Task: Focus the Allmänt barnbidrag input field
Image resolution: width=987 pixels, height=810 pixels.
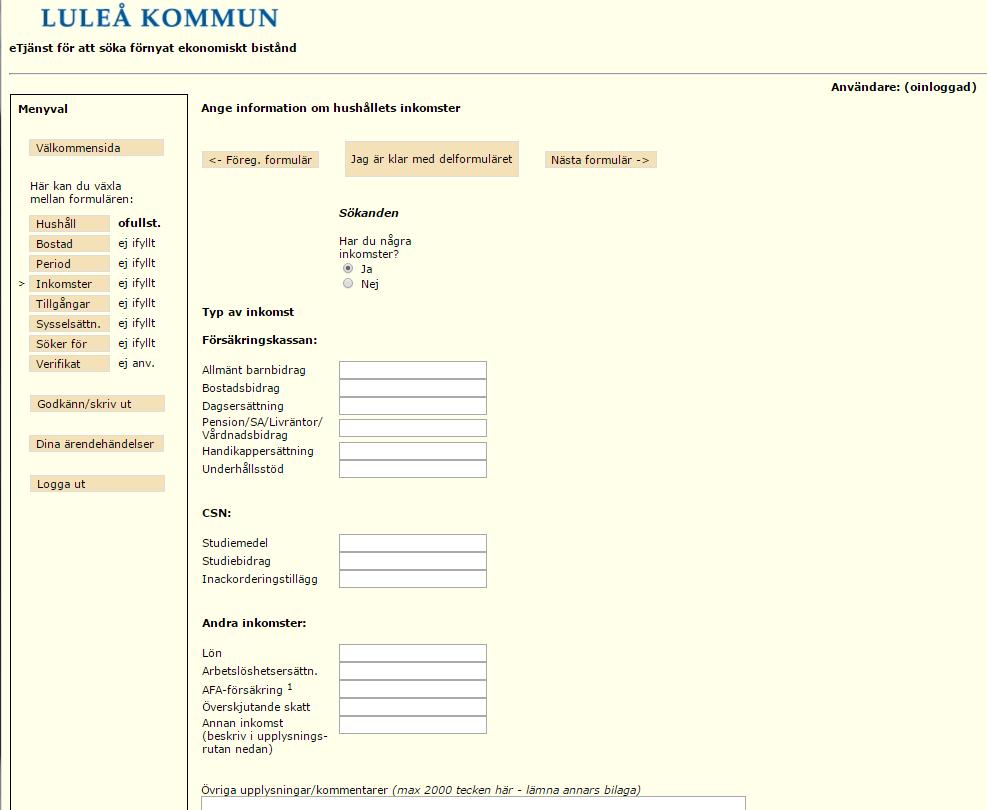Action: pos(413,370)
